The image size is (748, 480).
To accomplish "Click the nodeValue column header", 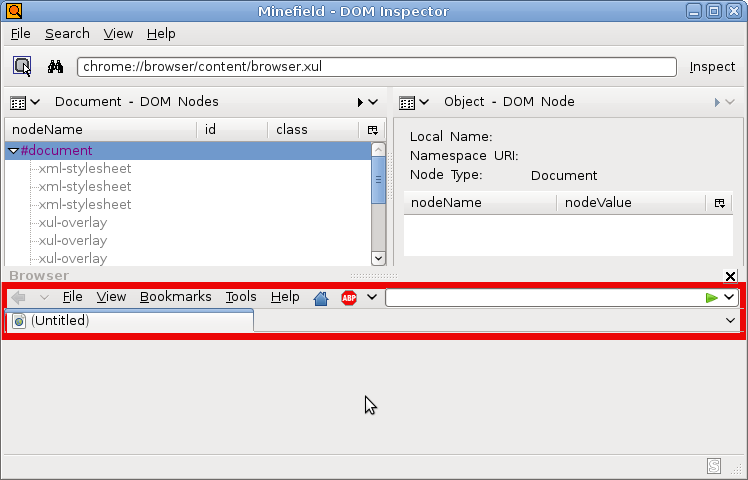I will (632, 203).
